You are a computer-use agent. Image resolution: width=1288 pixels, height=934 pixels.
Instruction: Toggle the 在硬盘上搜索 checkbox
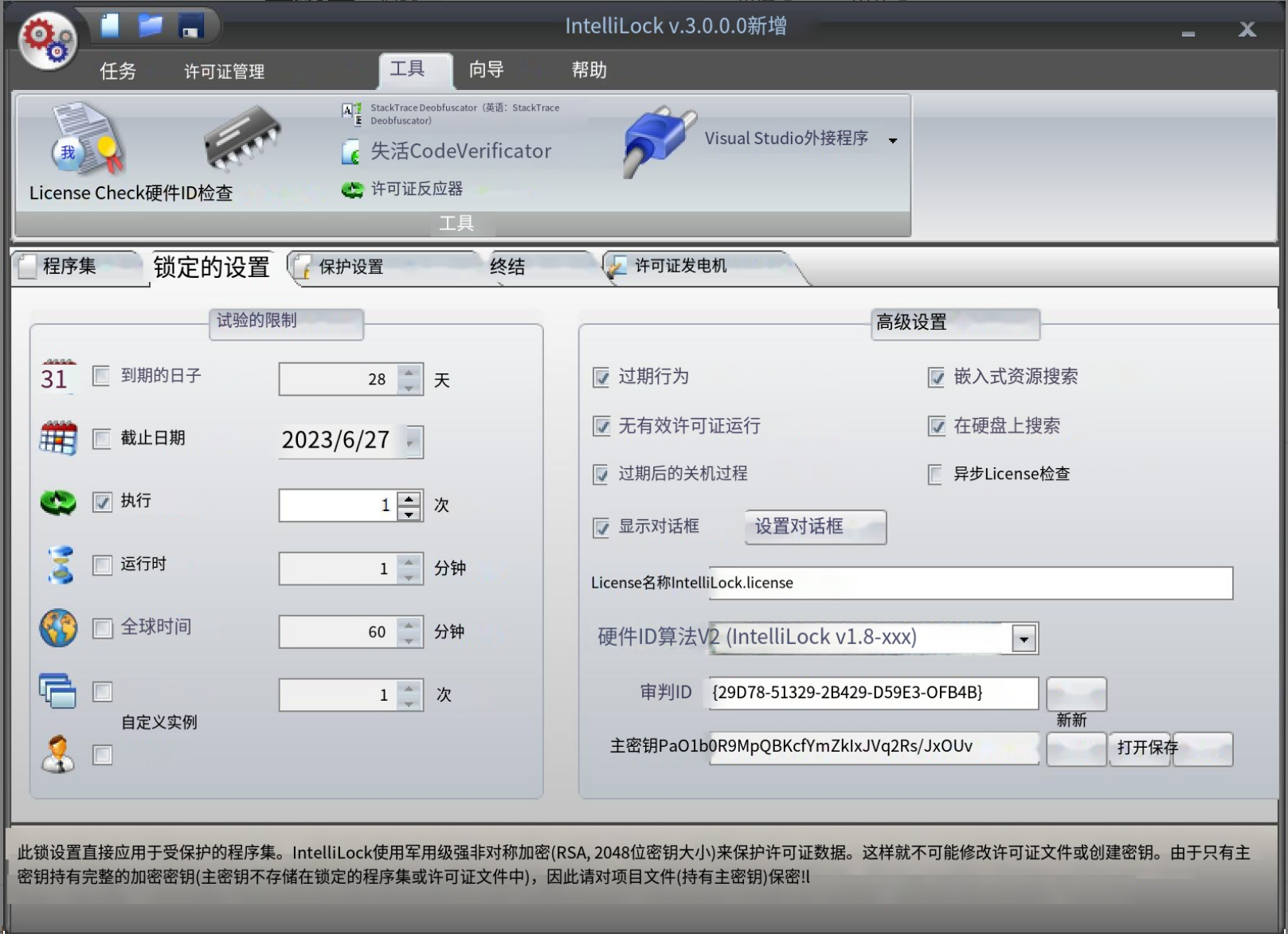tap(937, 427)
